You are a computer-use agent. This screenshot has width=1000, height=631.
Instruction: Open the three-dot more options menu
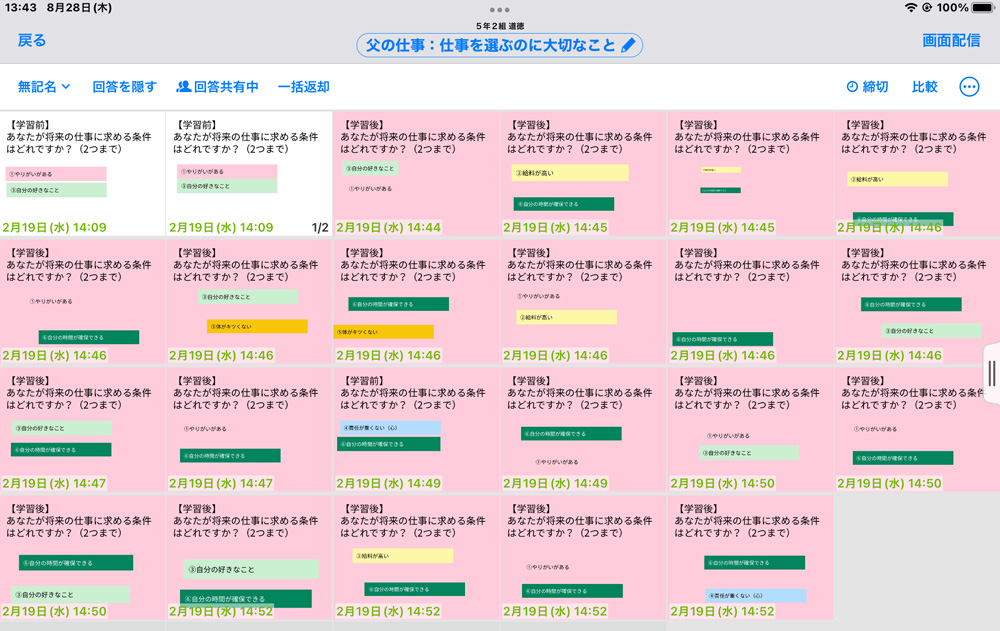click(x=969, y=87)
